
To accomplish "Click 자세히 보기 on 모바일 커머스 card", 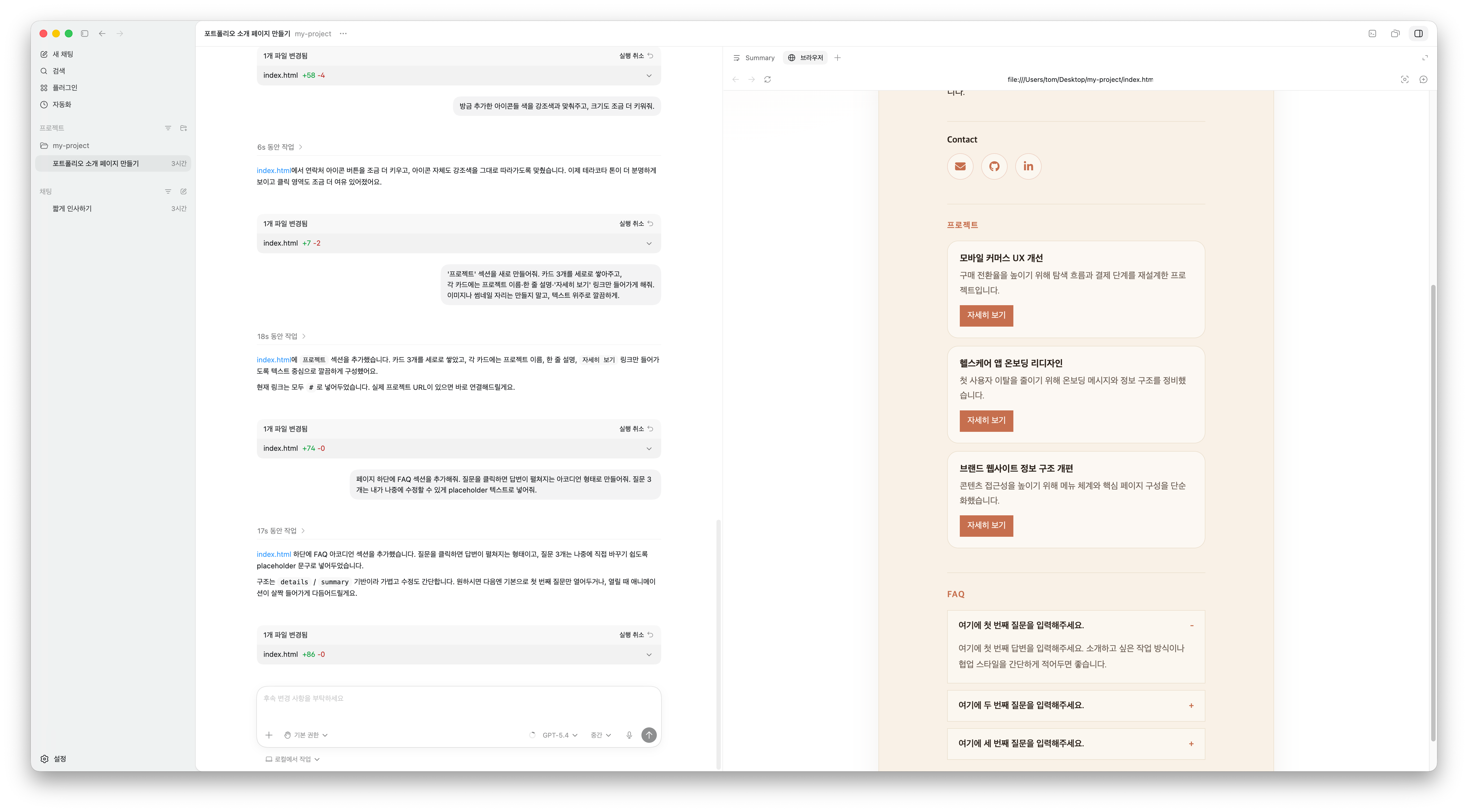I will pos(986,315).
